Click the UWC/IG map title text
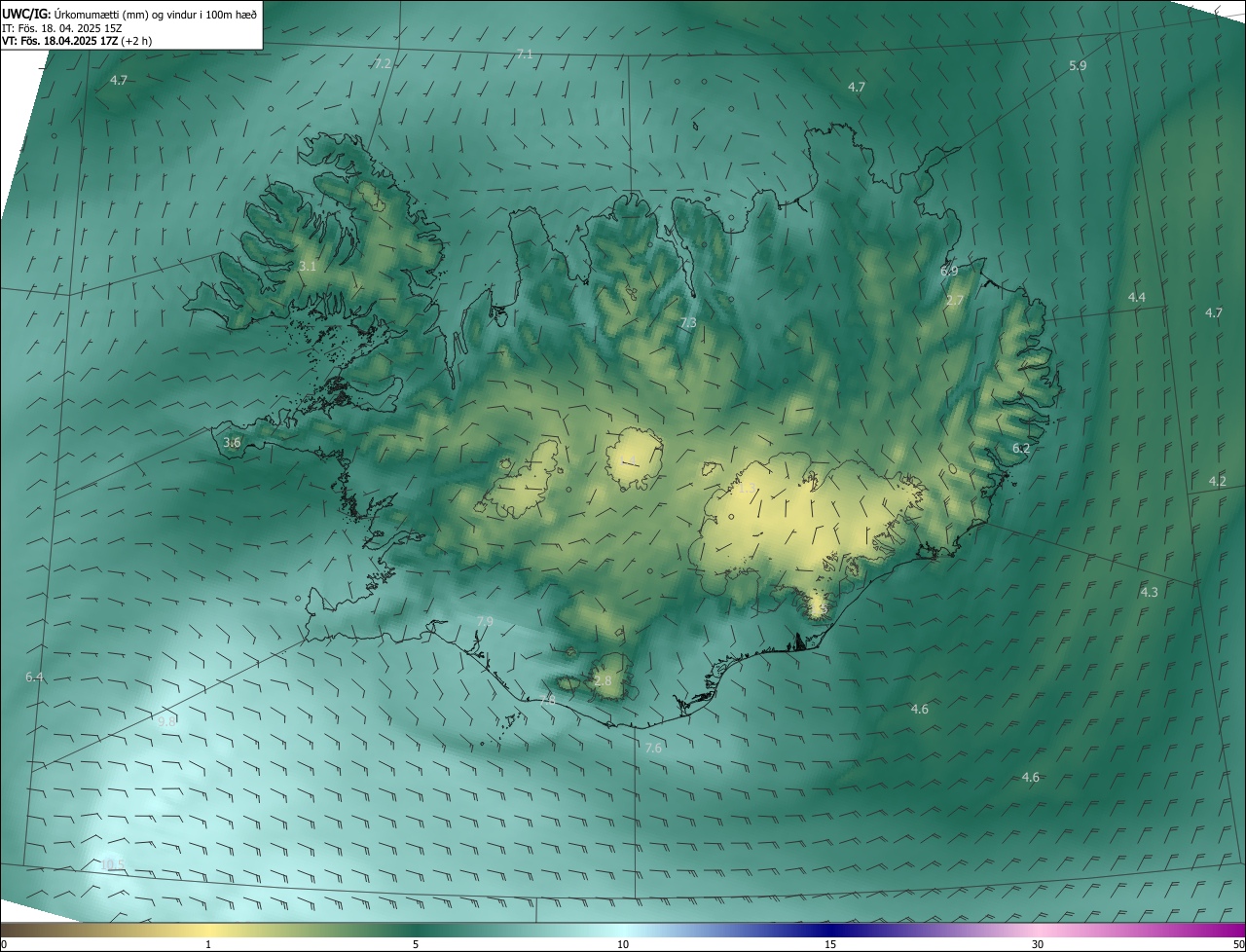 point(129,13)
